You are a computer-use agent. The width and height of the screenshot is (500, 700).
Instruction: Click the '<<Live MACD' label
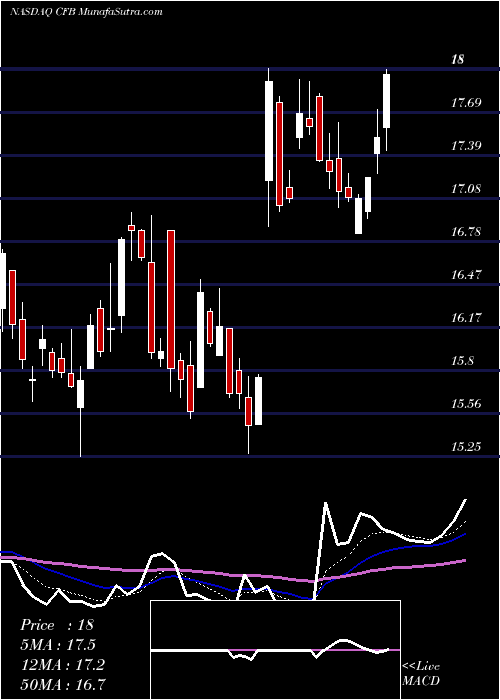click(x=421, y=674)
